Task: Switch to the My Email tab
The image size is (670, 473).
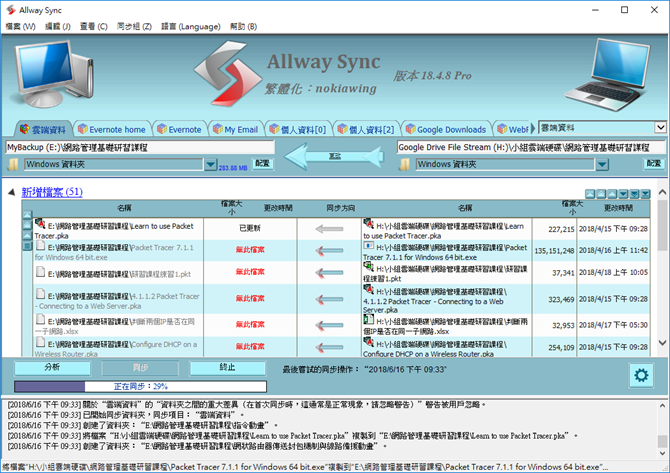Action: pos(236,129)
